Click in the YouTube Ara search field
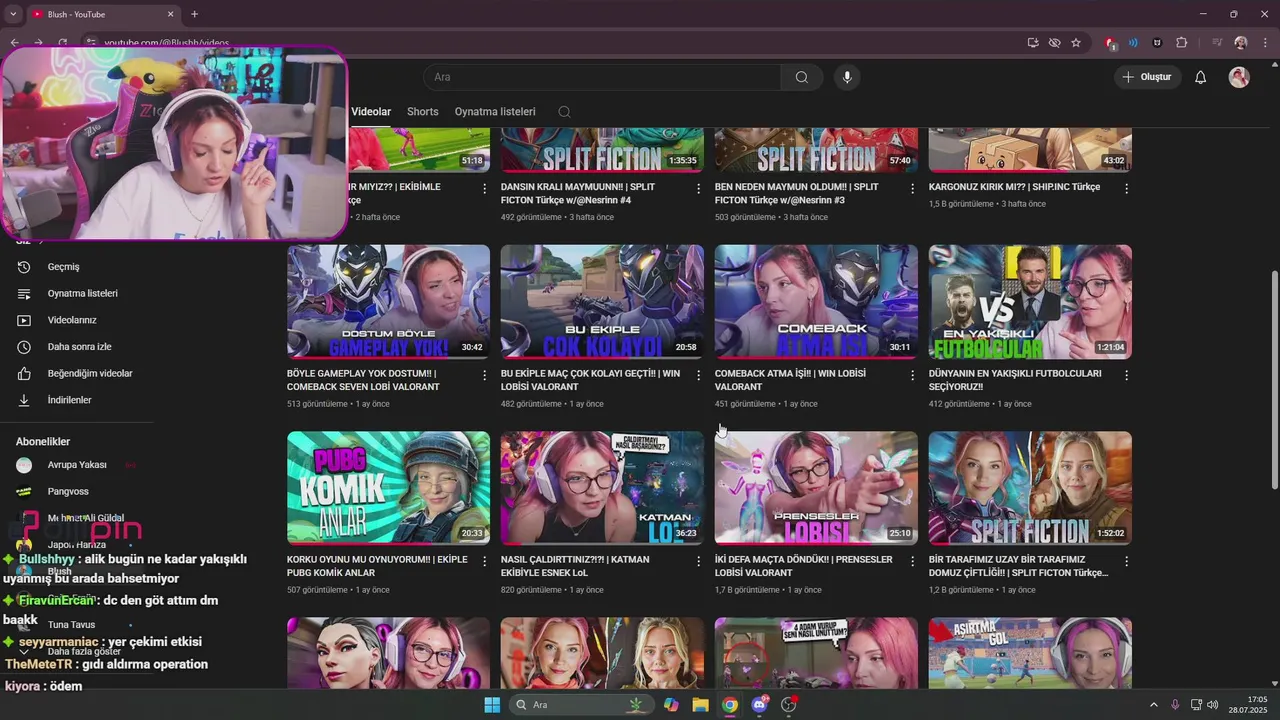Viewport: 1280px width, 720px height. coord(602,77)
